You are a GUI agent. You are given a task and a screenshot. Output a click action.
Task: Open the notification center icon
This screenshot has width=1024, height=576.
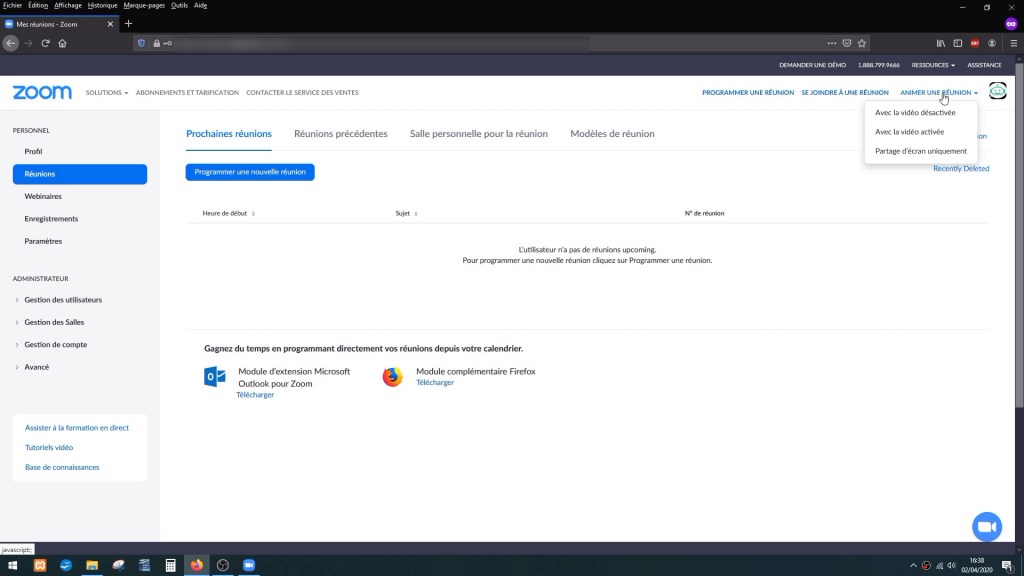pyautogui.click(x=1008, y=566)
